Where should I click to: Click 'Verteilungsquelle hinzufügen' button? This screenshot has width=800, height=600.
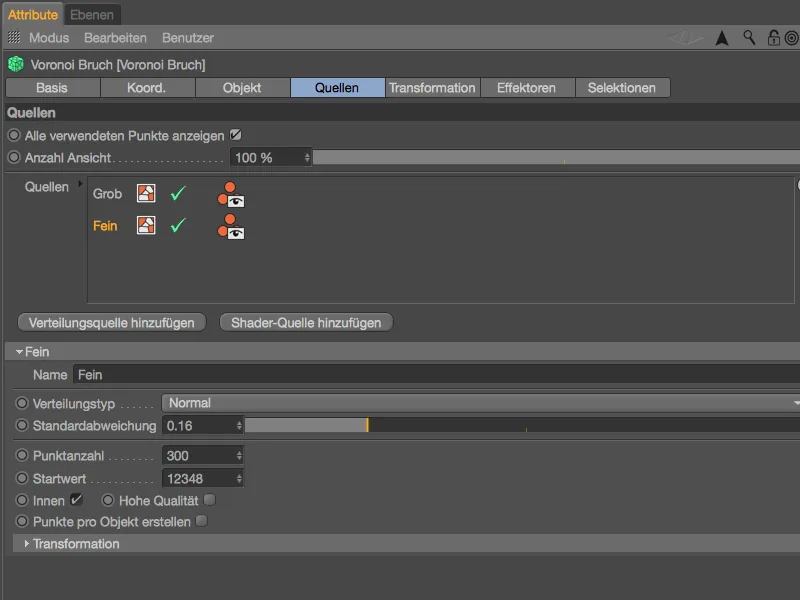(112, 322)
